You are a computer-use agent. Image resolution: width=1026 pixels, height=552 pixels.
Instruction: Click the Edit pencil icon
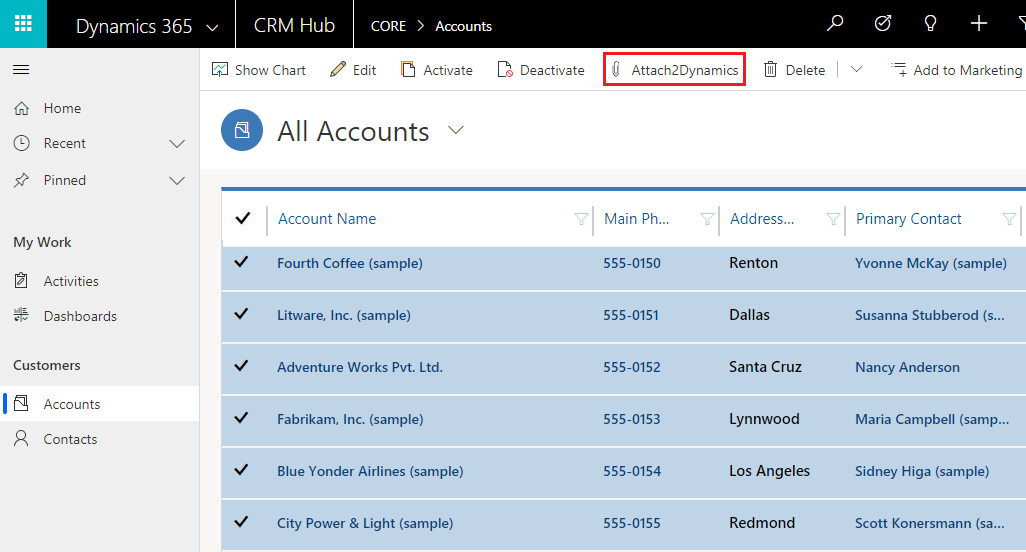(338, 69)
